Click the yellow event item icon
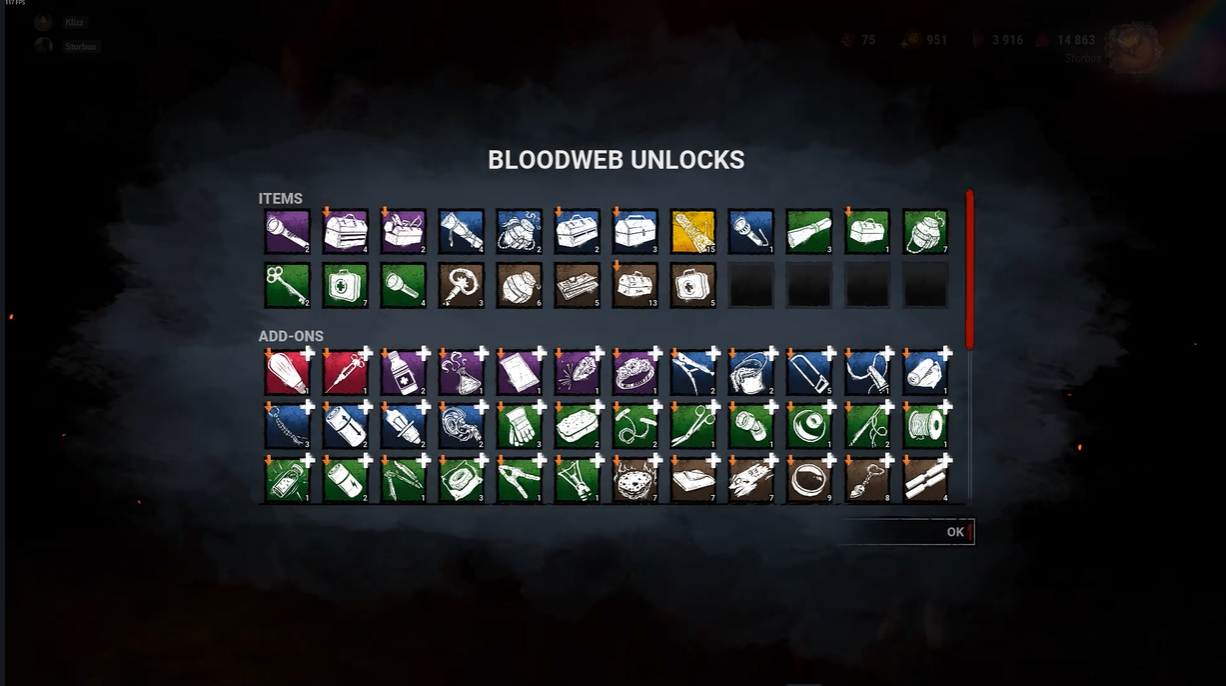Image resolution: width=1226 pixels, height=686 pixels. click(x=693, y=231)
